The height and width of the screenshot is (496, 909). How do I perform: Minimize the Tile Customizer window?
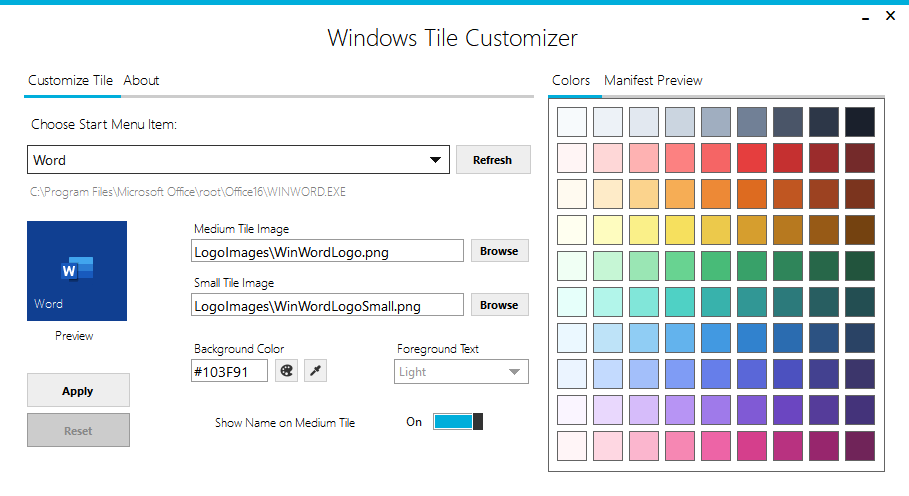[866, 17]
